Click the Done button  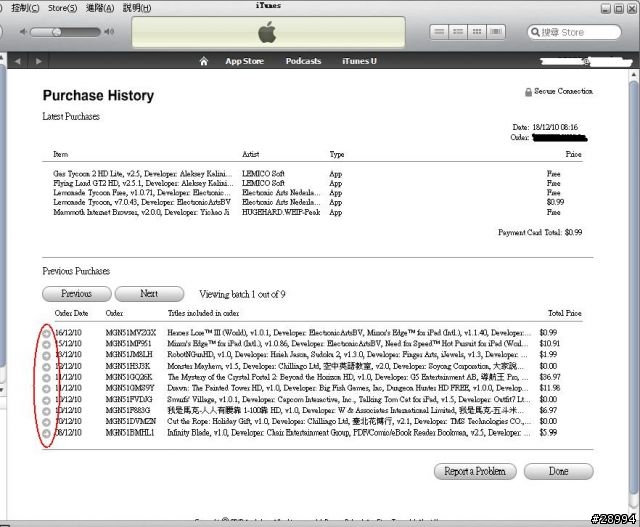tap(559, 471)
